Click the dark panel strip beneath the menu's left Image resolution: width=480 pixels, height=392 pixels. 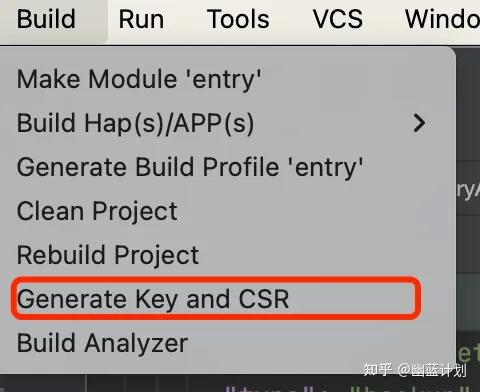43,383
